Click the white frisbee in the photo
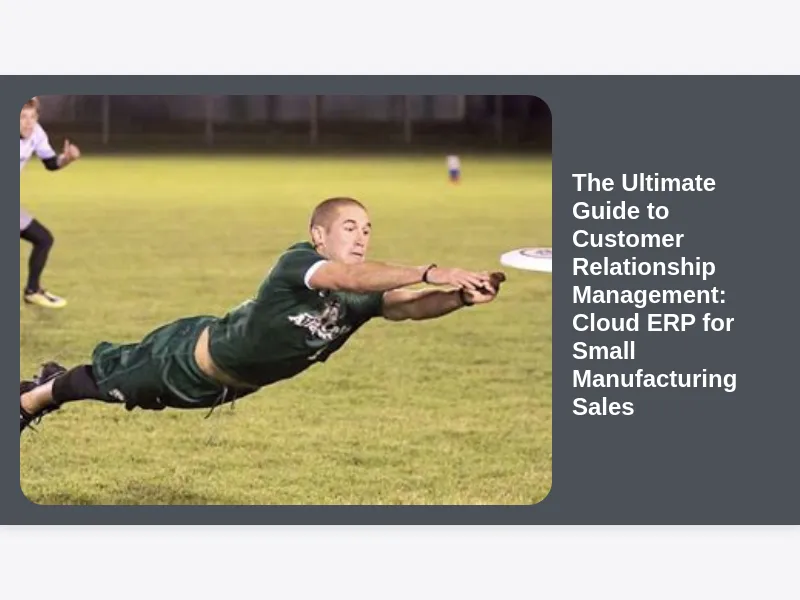The image size is (800, 600). click(x=526, y=259)
